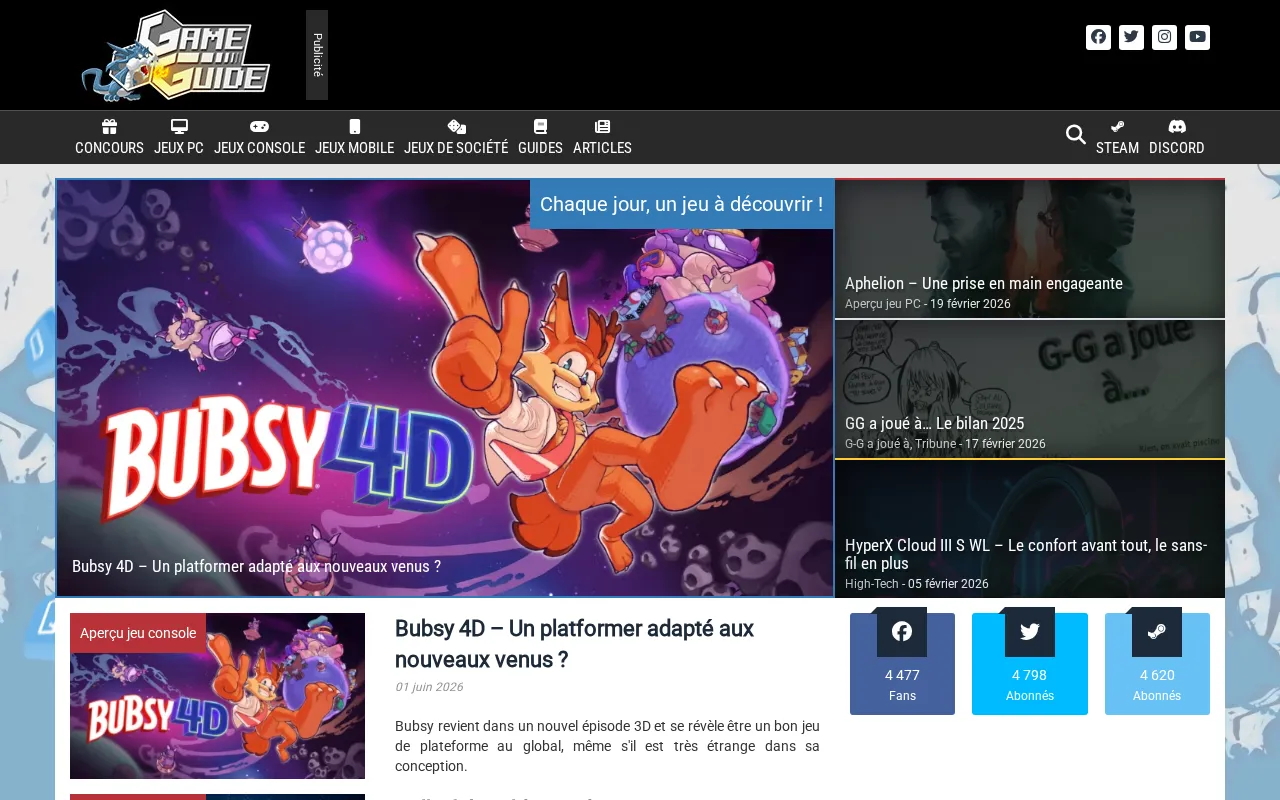Go to the CONCOURS menu item
Screen dimensions: 1280x800
coord(109,148)
